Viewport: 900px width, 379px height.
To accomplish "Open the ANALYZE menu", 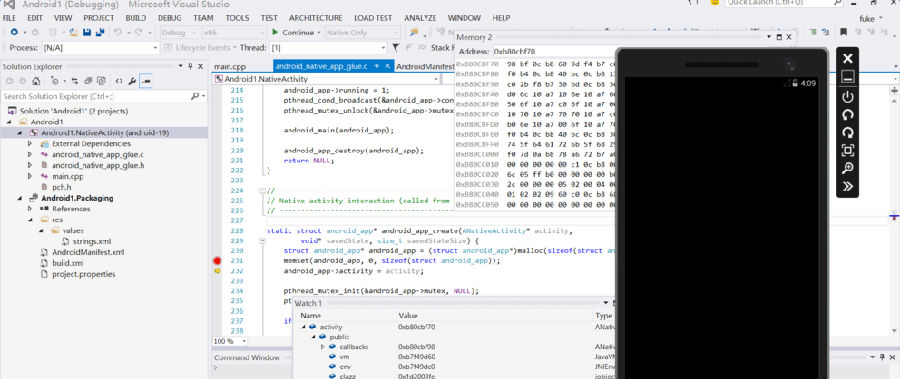I will [x=420, y=18].
